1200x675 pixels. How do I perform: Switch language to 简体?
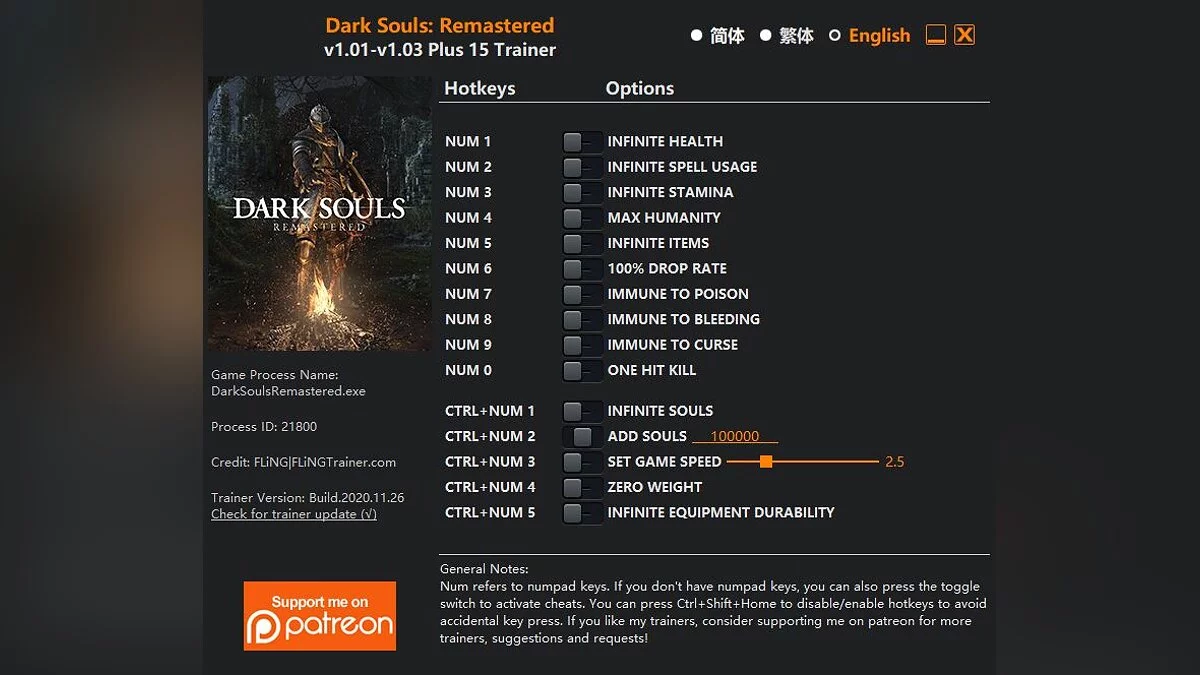coord(697,35)
